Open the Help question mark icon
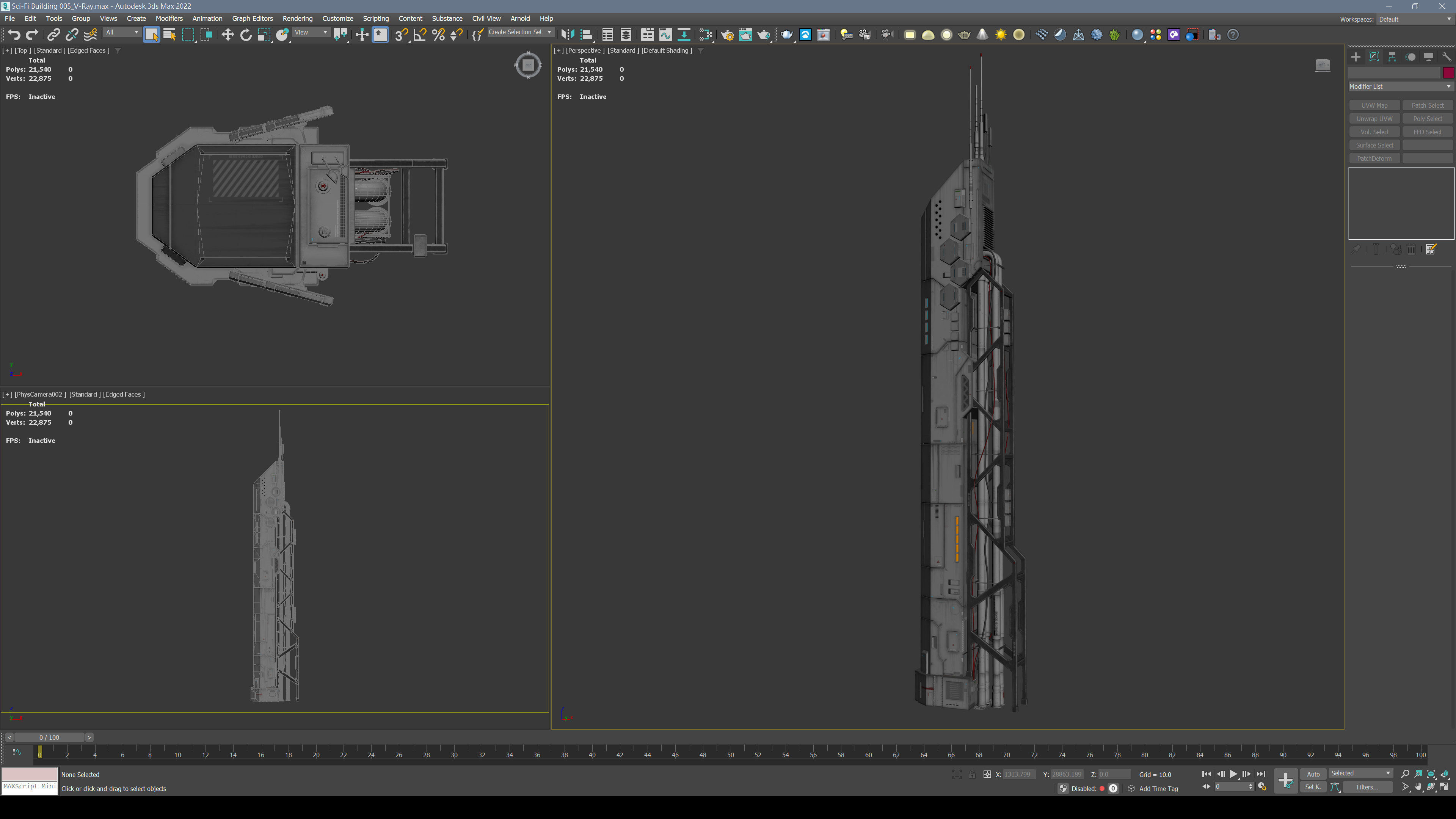 tap(1233, 35)
